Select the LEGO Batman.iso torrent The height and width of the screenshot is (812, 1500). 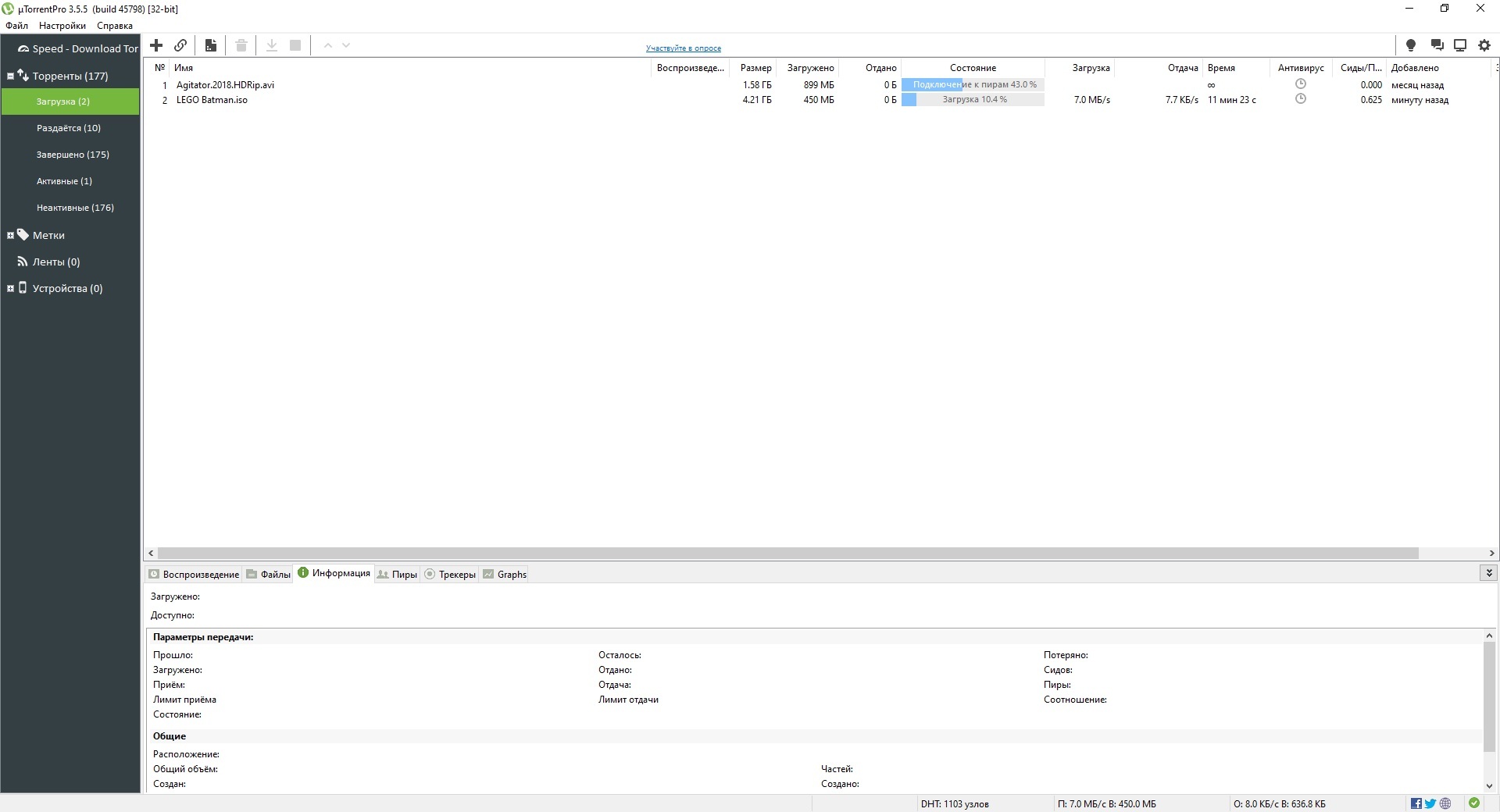tap(212, 100)
